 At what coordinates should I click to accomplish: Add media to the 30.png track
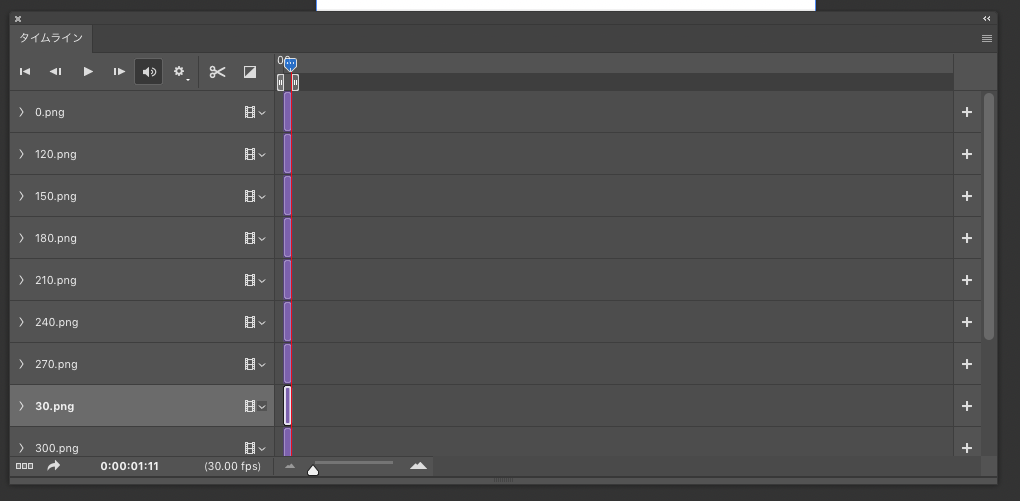coord(967,406)
